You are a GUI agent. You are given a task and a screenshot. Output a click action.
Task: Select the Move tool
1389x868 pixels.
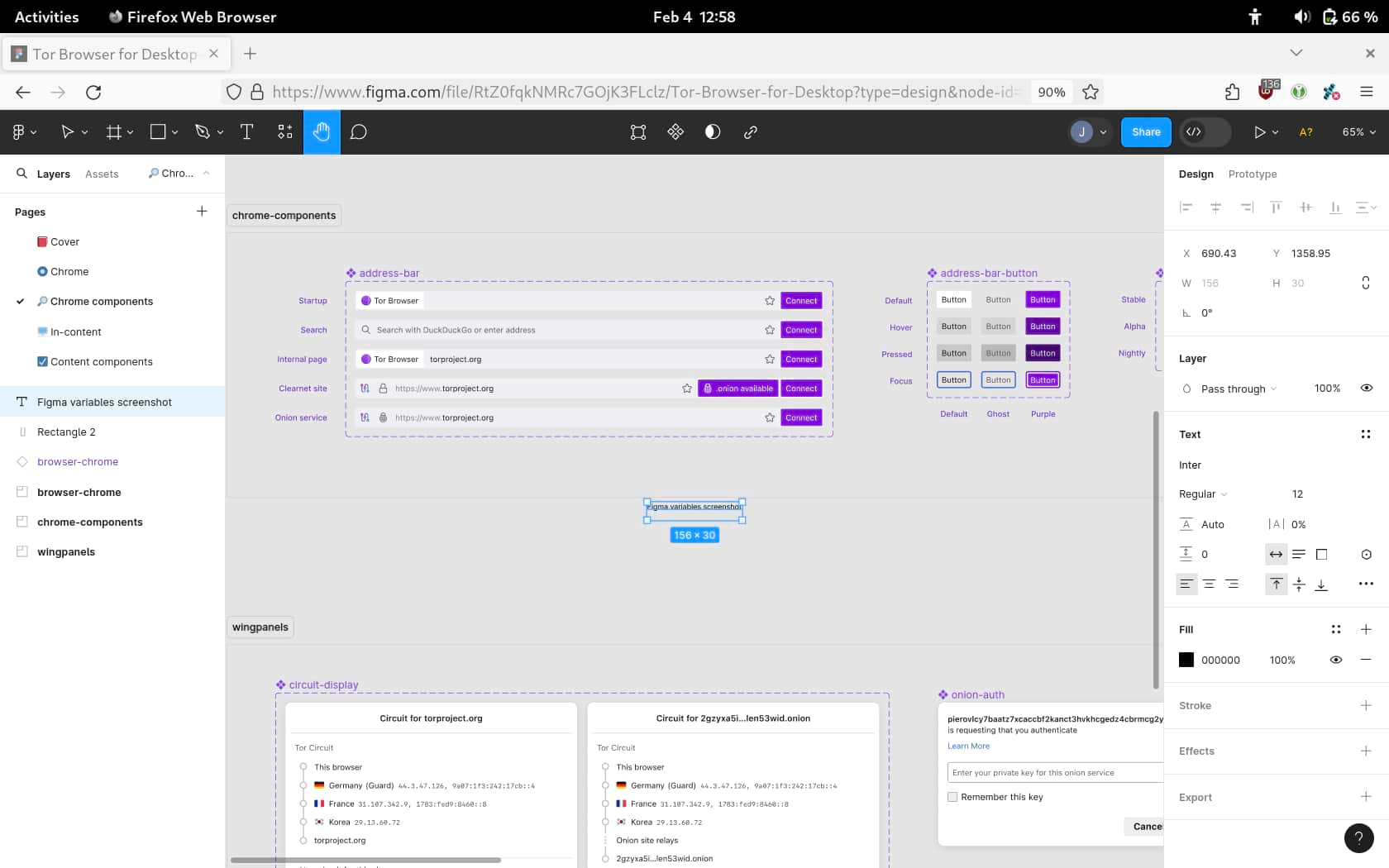(x=67, y=132)
